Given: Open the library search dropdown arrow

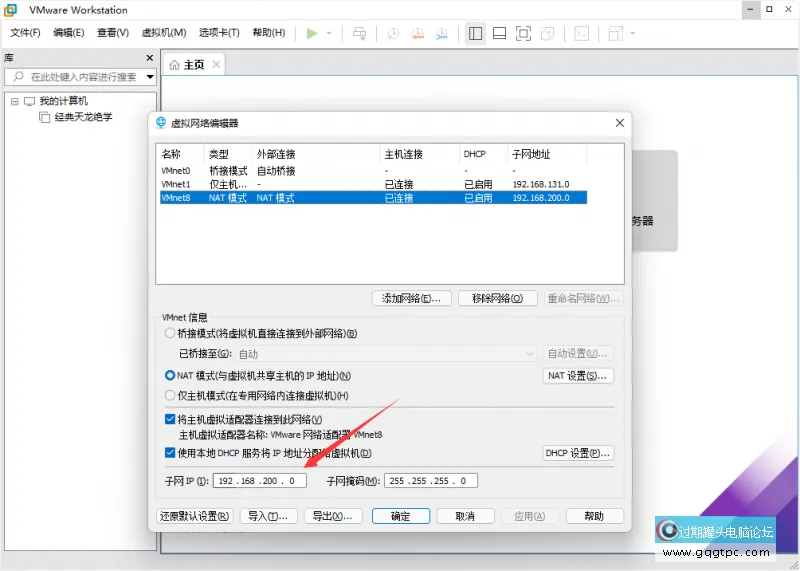Looking at the screenshot, I should tap(150, 77).
